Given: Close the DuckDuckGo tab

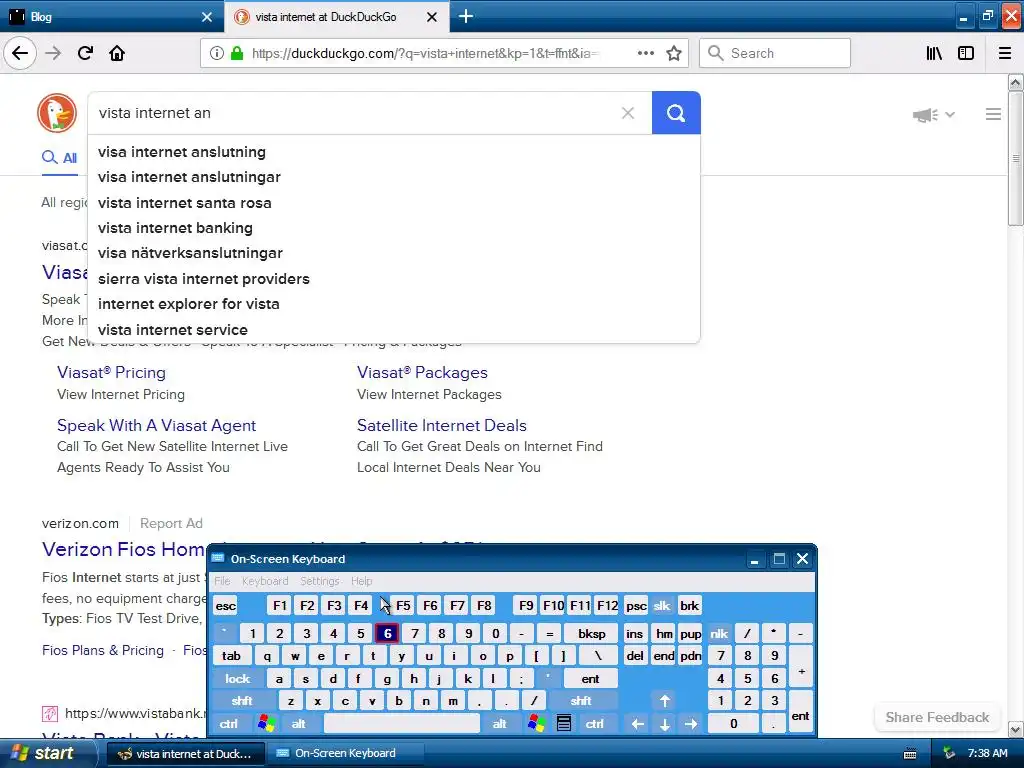Looking at the screenshot, I should point(432,17).
